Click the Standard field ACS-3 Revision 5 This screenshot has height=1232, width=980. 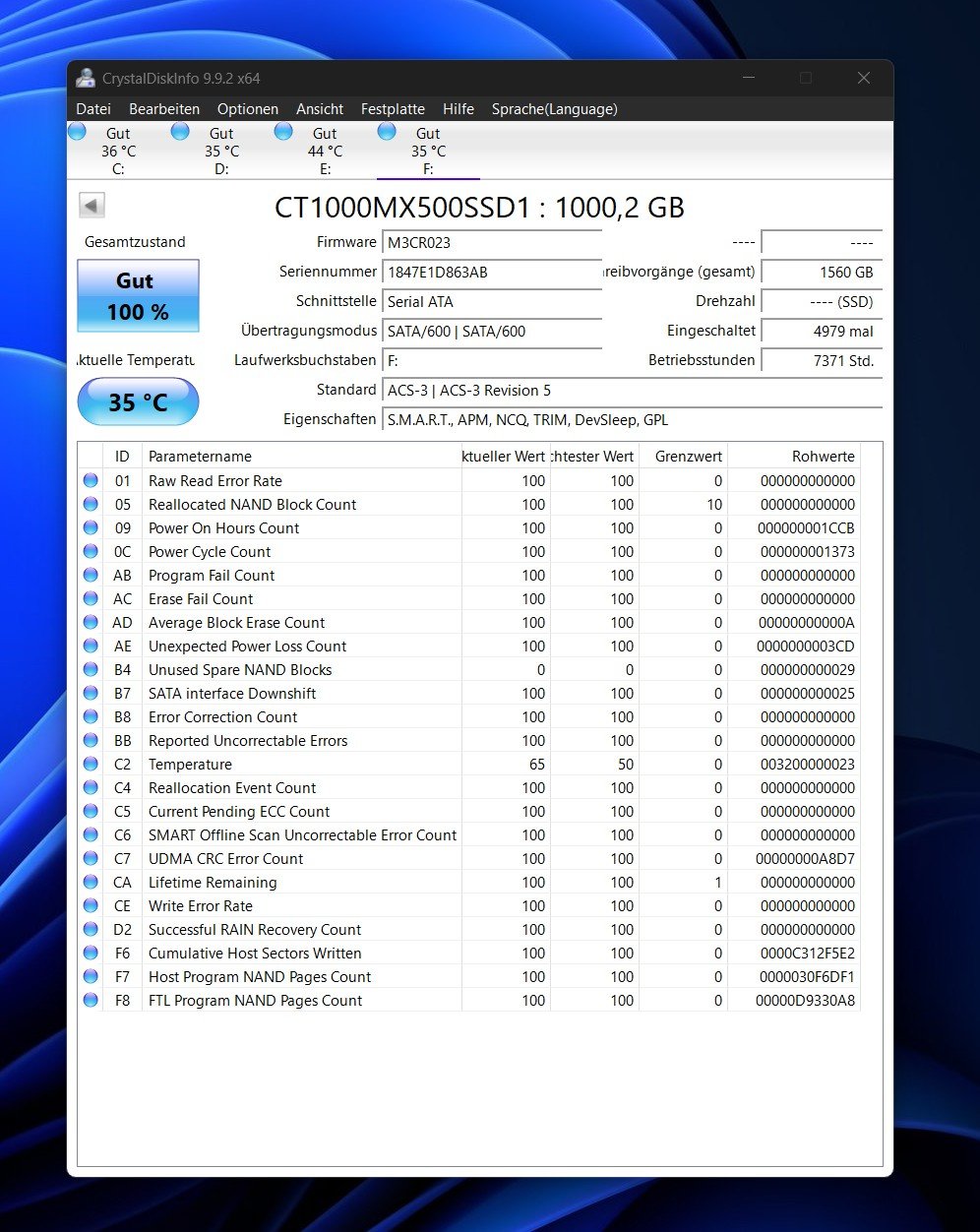click(x=632, y=390)
